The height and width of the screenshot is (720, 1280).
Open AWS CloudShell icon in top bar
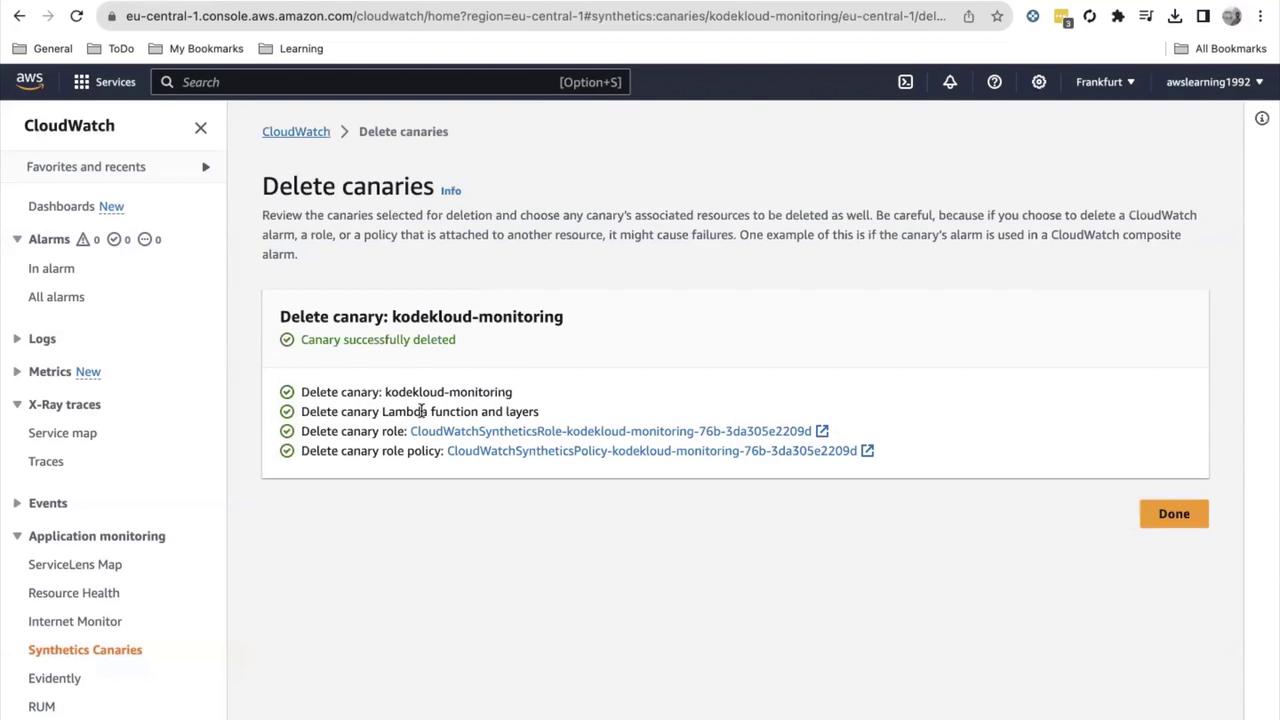point(905,82)
